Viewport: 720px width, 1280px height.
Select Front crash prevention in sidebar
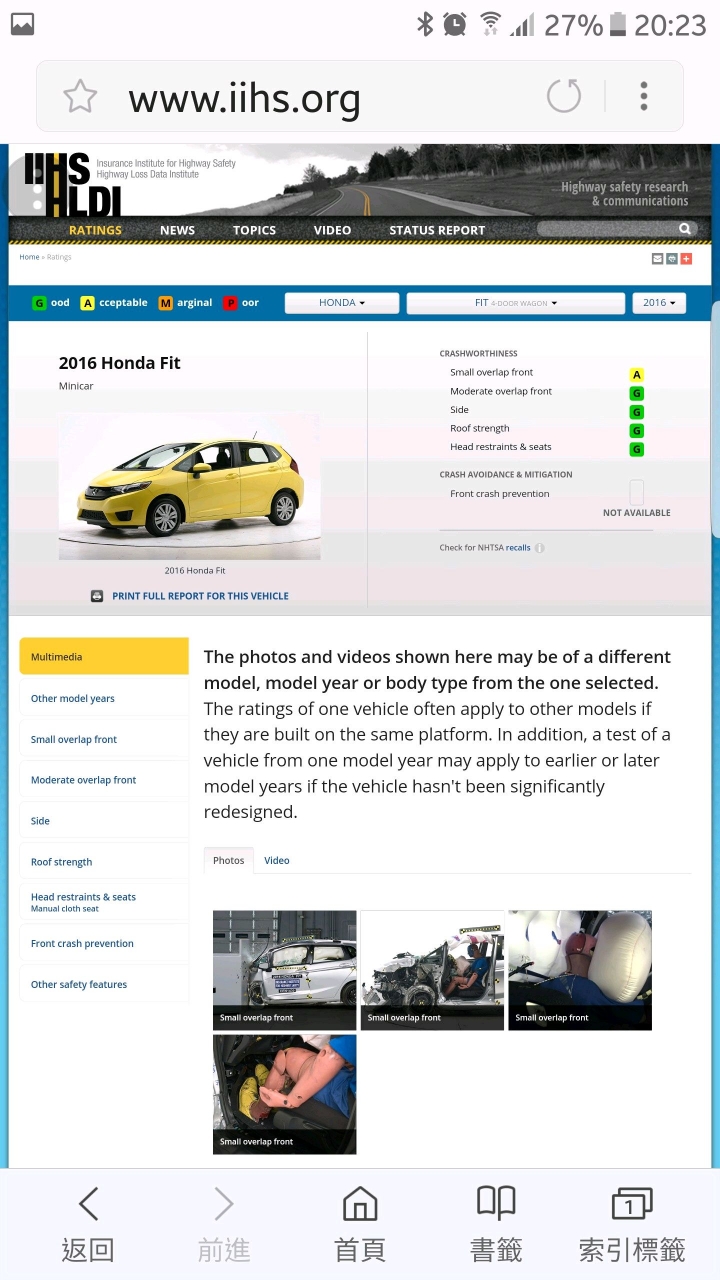[x=104, y=943]
